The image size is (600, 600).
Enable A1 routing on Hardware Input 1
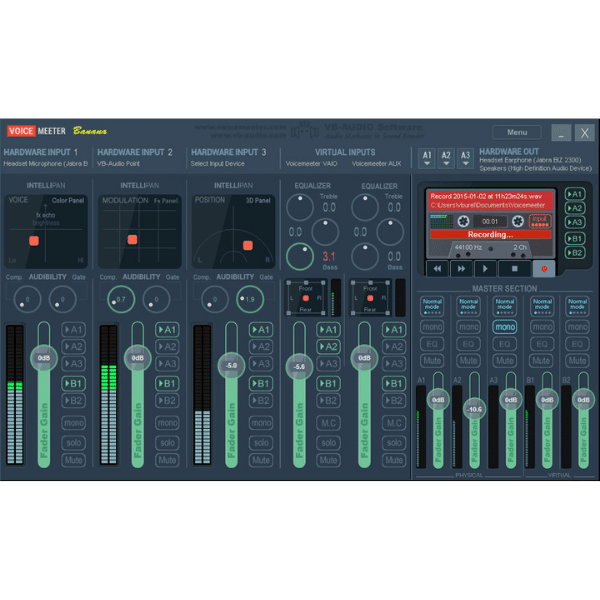click(x=73, y=329)
